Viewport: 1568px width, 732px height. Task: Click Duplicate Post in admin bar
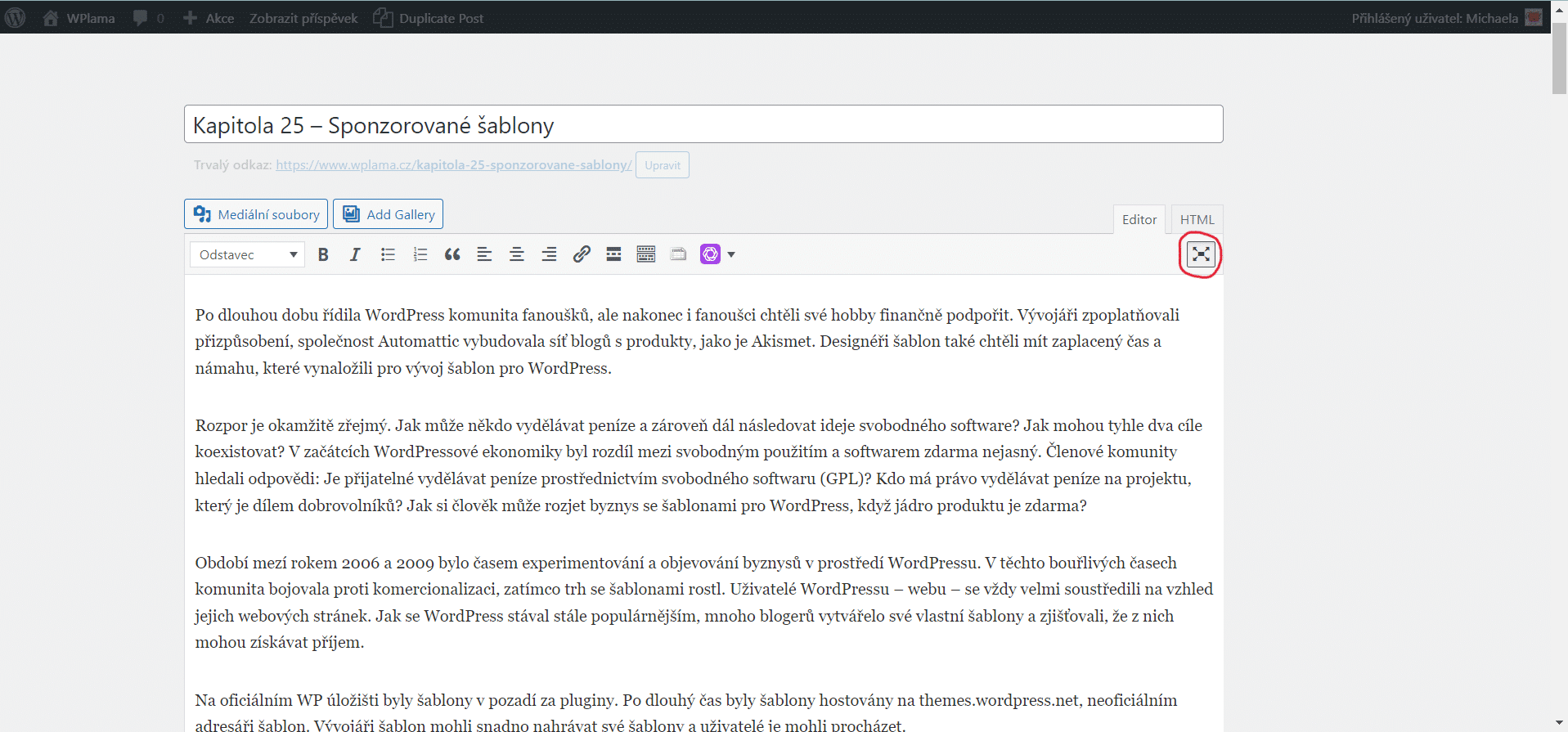coord(429,18)
